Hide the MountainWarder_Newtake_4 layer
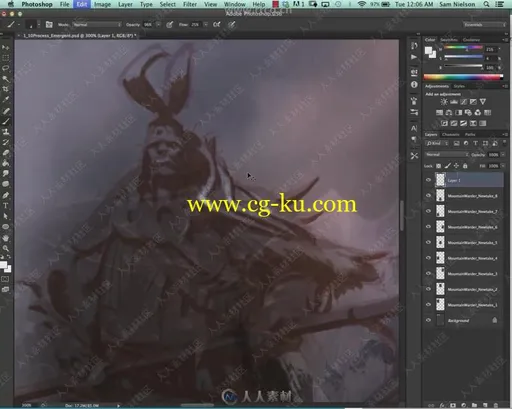Image resolution: width=512 pixels, height=409 pixels. pyautogui.click(x=428, y=258)
